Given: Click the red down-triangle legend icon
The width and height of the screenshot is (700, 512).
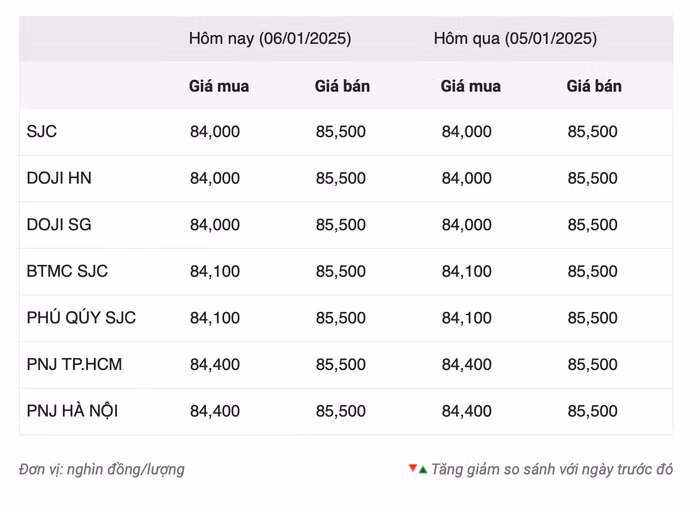Looking at the screenshot, I should (412, 469).
